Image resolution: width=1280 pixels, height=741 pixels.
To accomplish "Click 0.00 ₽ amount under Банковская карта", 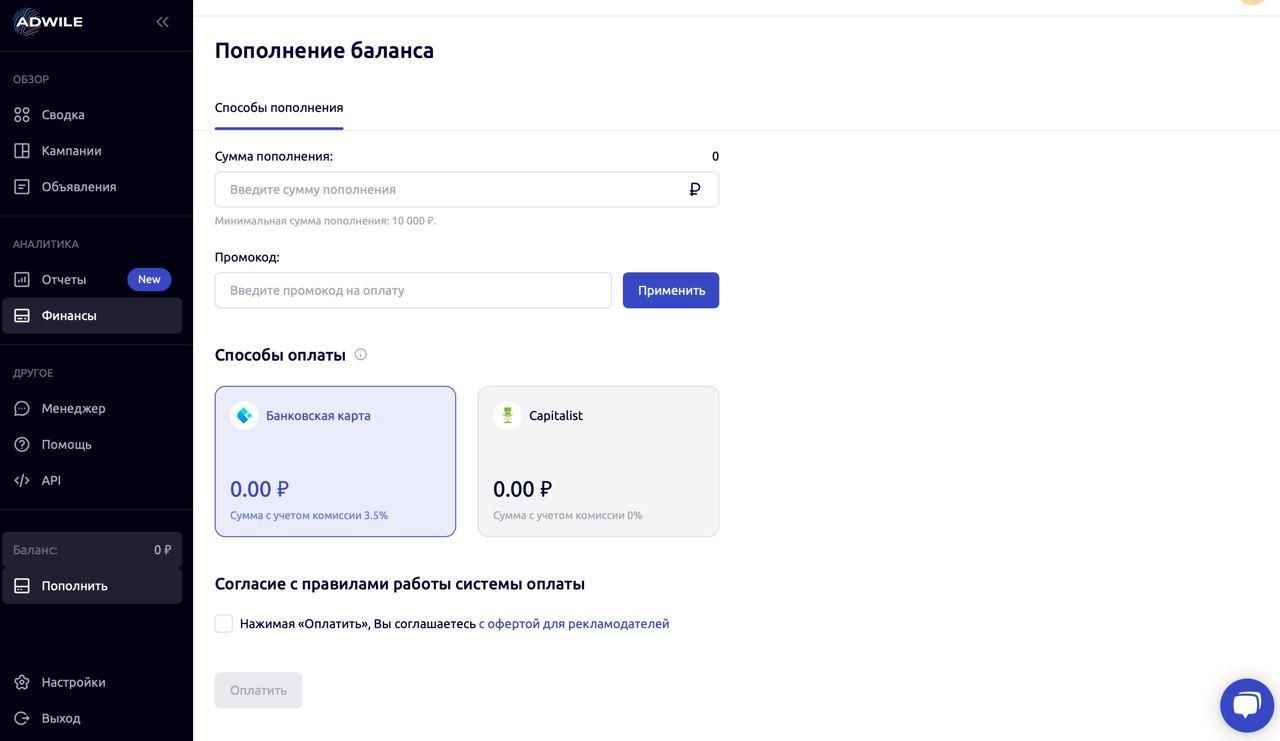I will click(x=259, y=489).
